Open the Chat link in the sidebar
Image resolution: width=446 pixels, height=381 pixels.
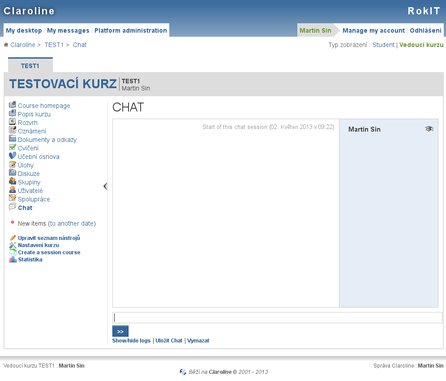(25, 208)
